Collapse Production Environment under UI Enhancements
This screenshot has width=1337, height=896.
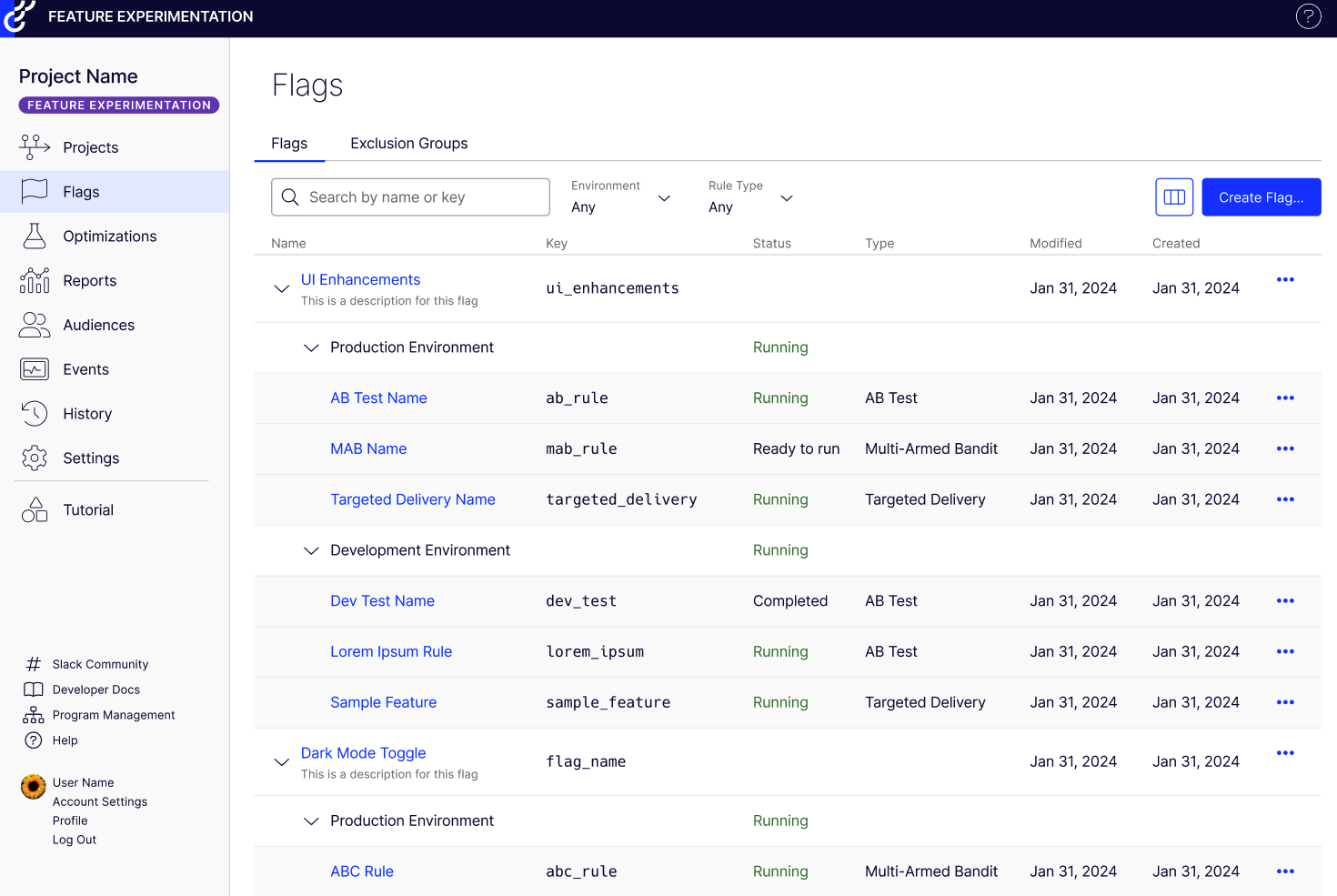point(311,347)
